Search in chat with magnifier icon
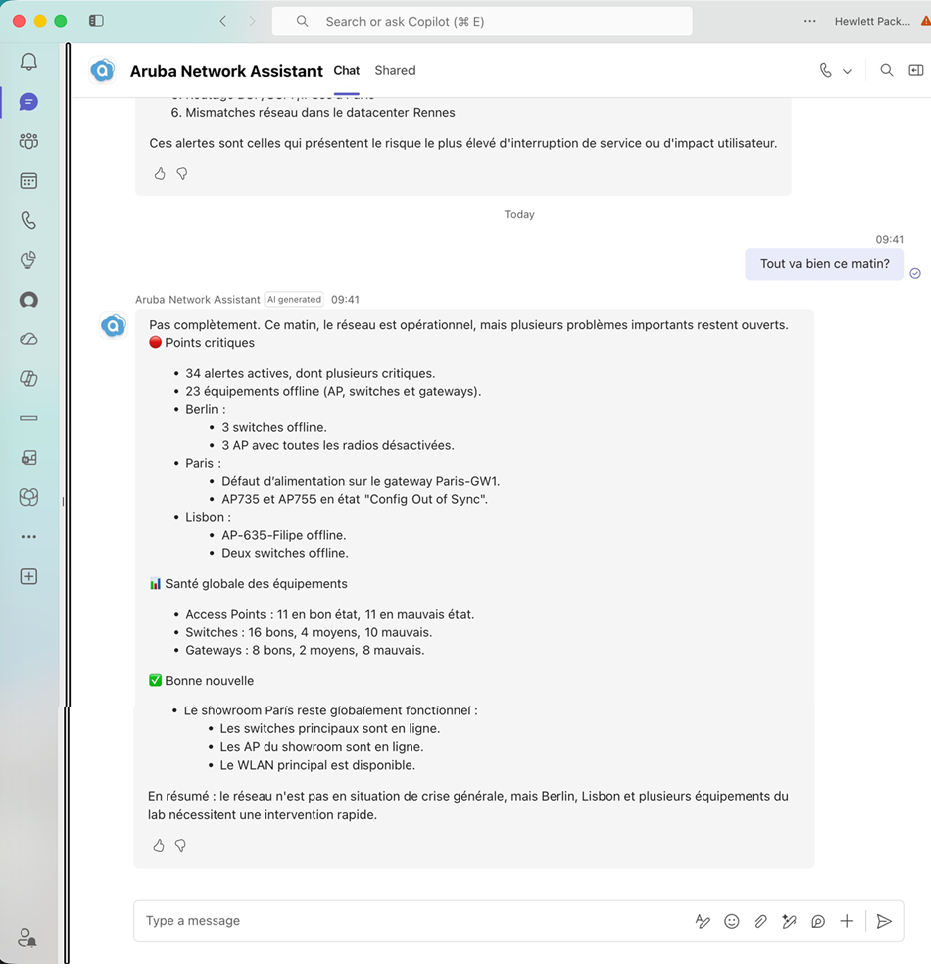The width and height of the screenshot is (931, 970). coord(886,71)
